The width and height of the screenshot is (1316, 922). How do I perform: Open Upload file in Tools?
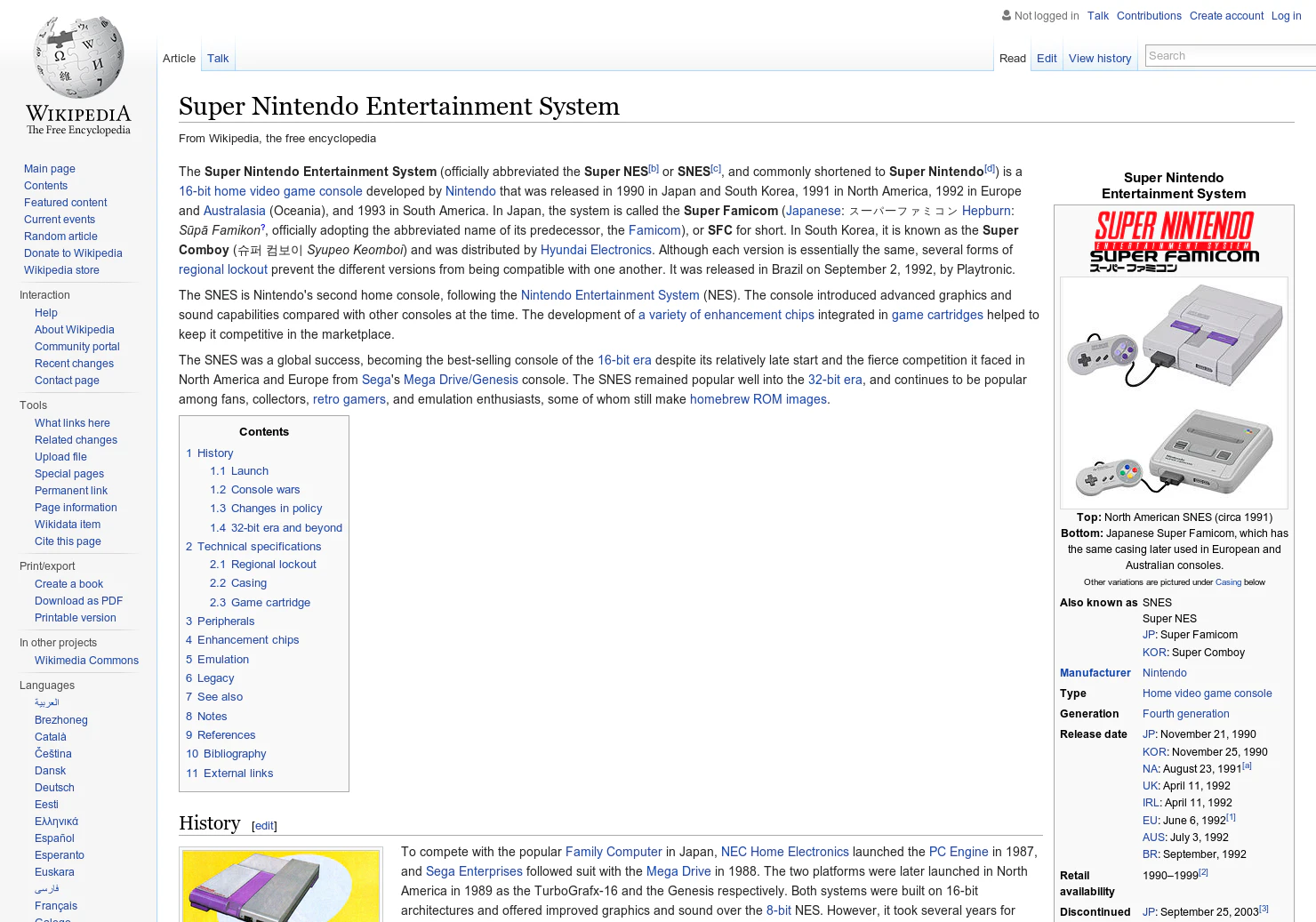[x=60, y=457]
